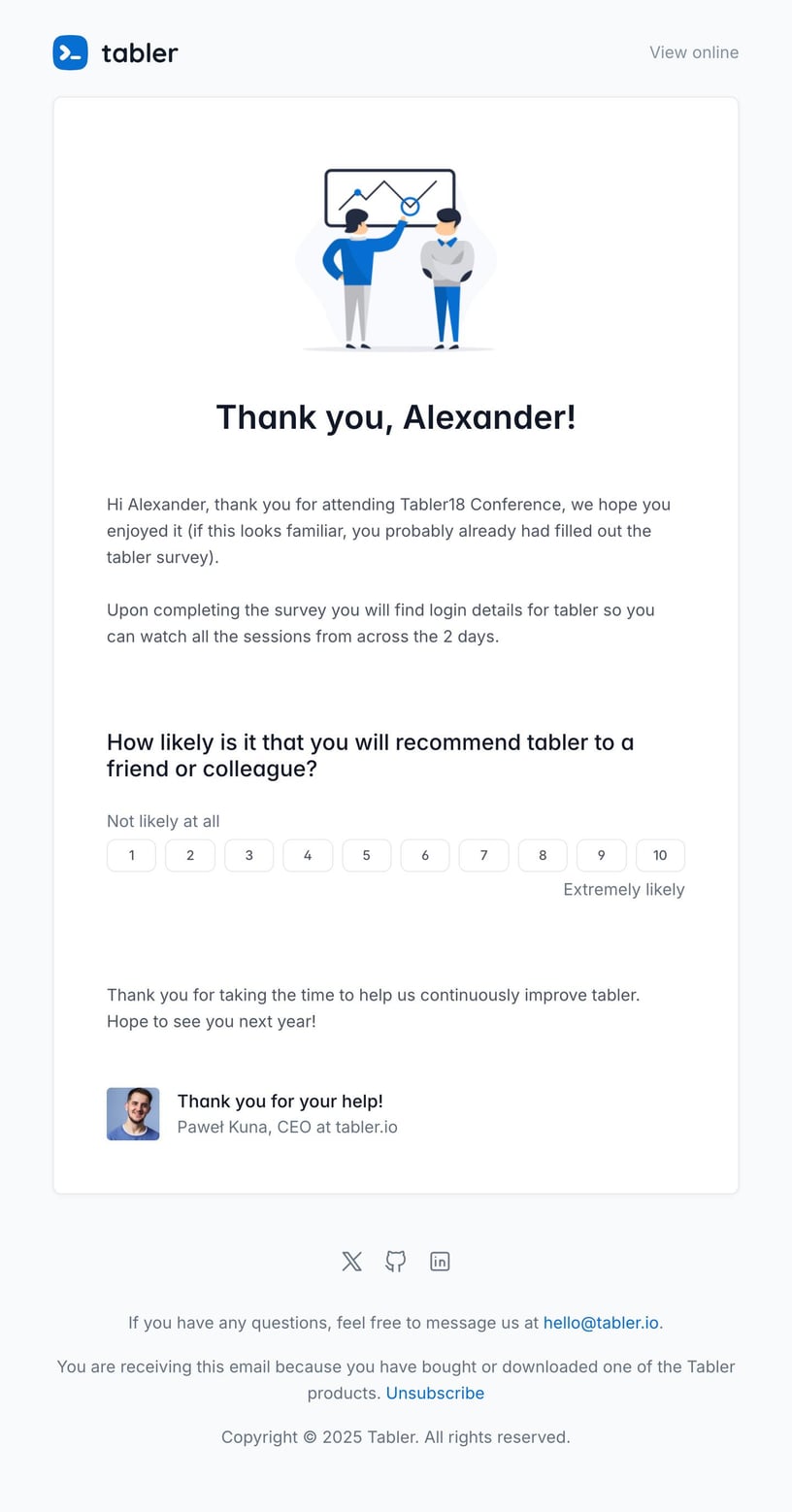The width and height of the screenshot is (792, 1512).
Task: Choose score 3 for recommendation
Action: tap(248, 855)
